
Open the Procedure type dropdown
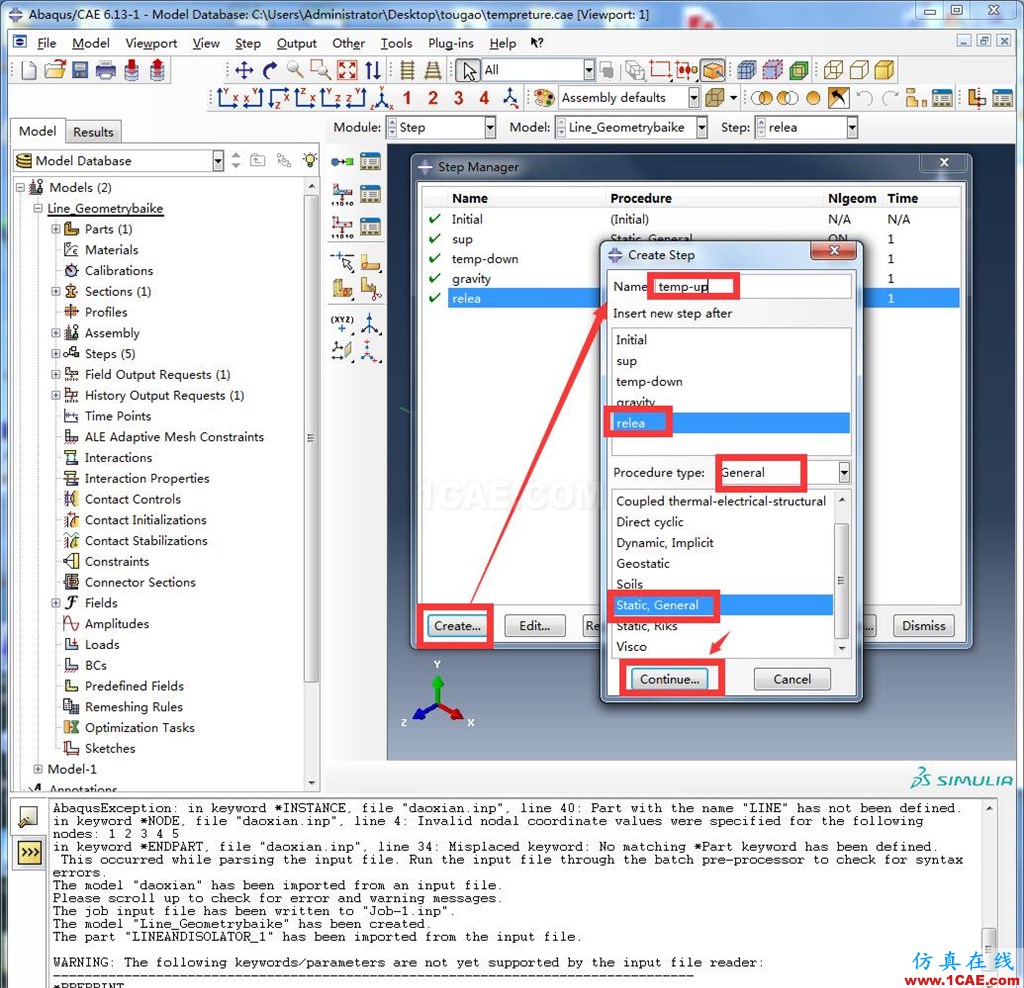(x=844, y=472)
